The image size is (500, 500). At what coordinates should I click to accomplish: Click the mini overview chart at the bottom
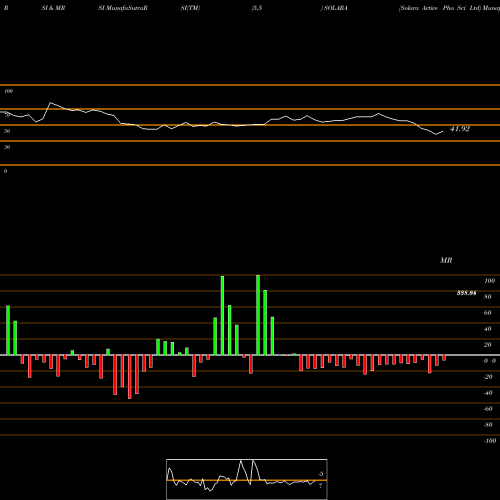247,479
